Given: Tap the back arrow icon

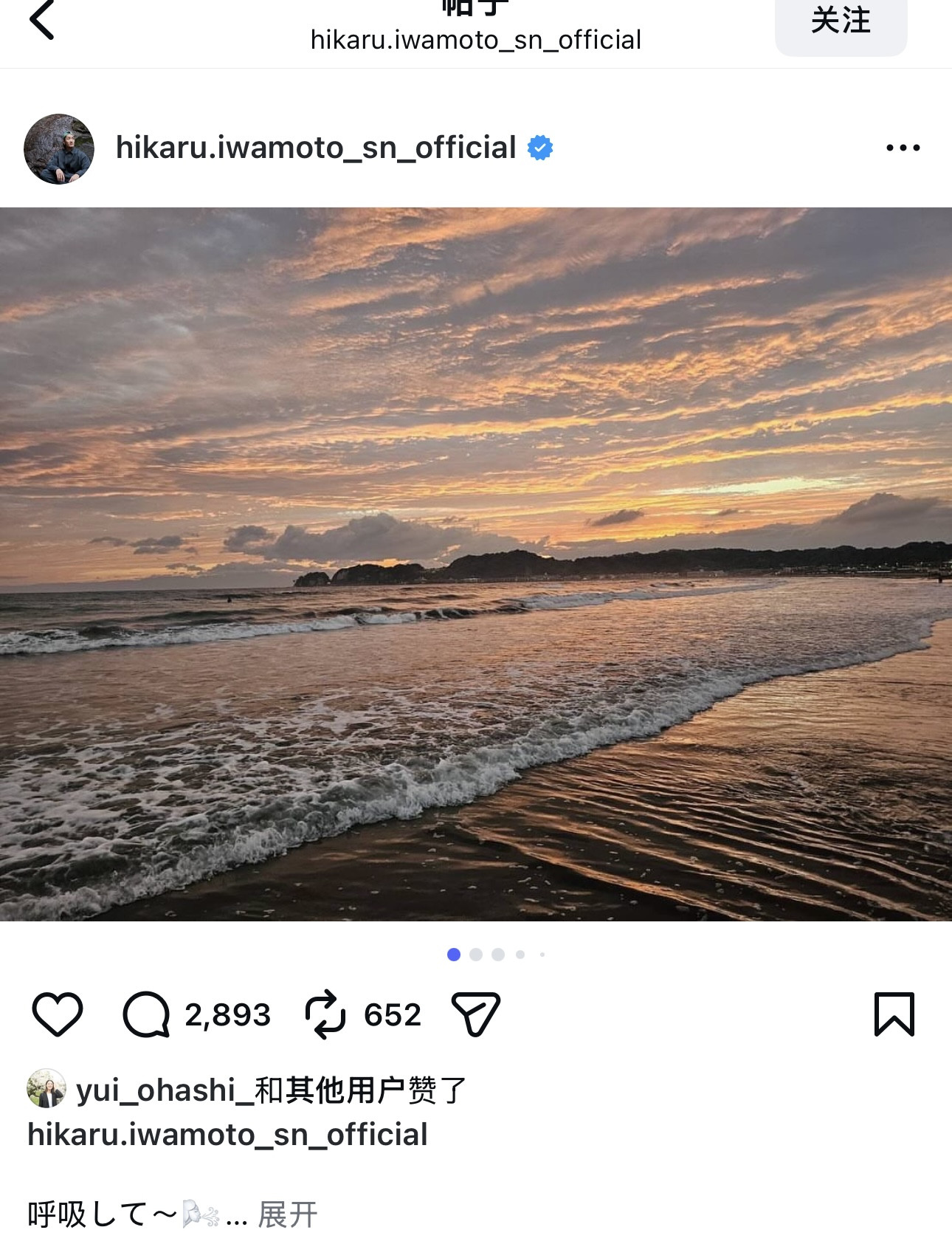Looking at the screenshot, I should (x=42, y=20).
